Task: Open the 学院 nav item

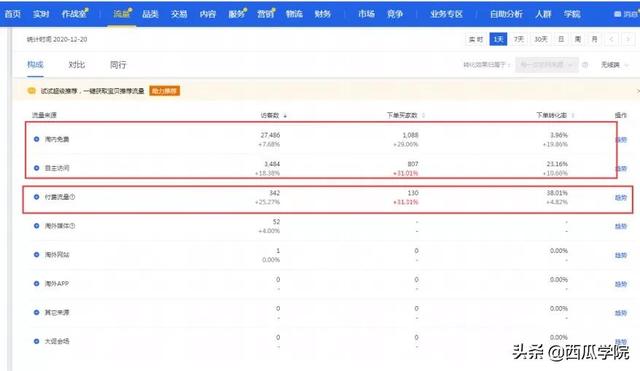Action: (x=572, y=14)
